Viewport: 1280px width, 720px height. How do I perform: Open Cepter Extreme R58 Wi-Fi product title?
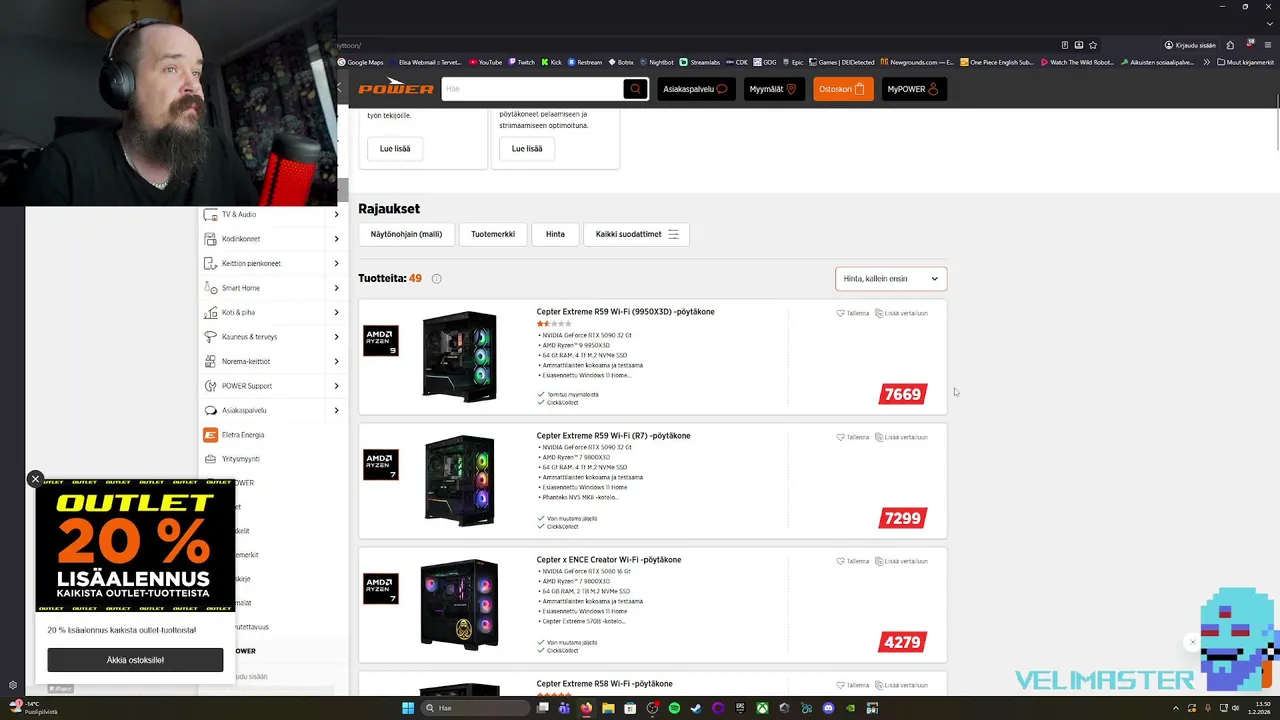pyautogui.click(x=604, y=684)
